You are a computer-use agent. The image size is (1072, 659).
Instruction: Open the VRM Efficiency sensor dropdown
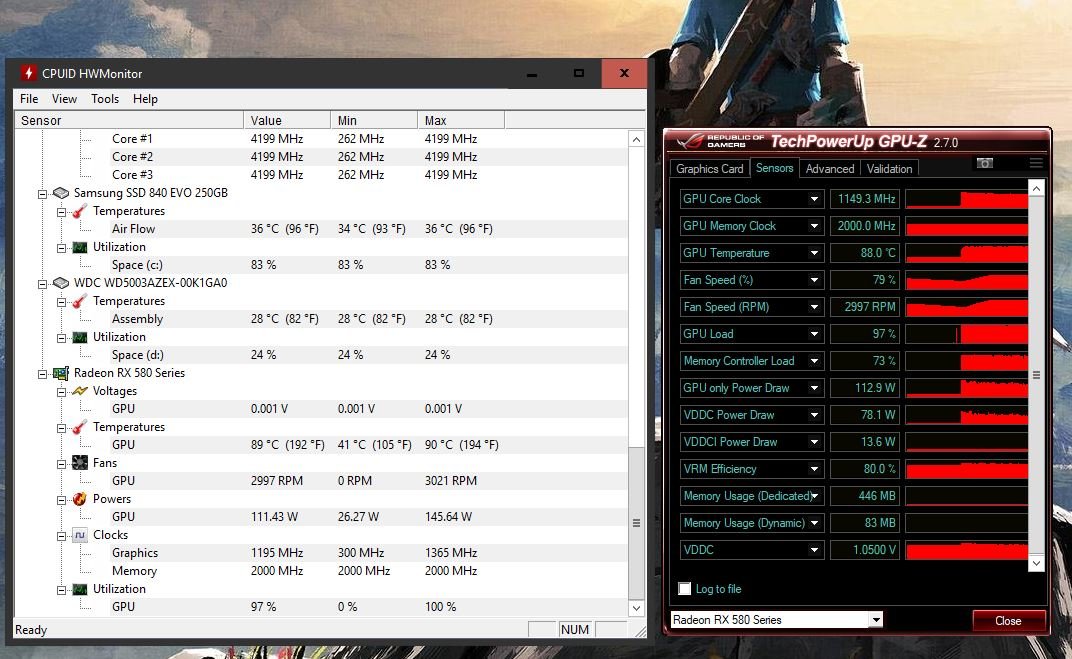814,469
